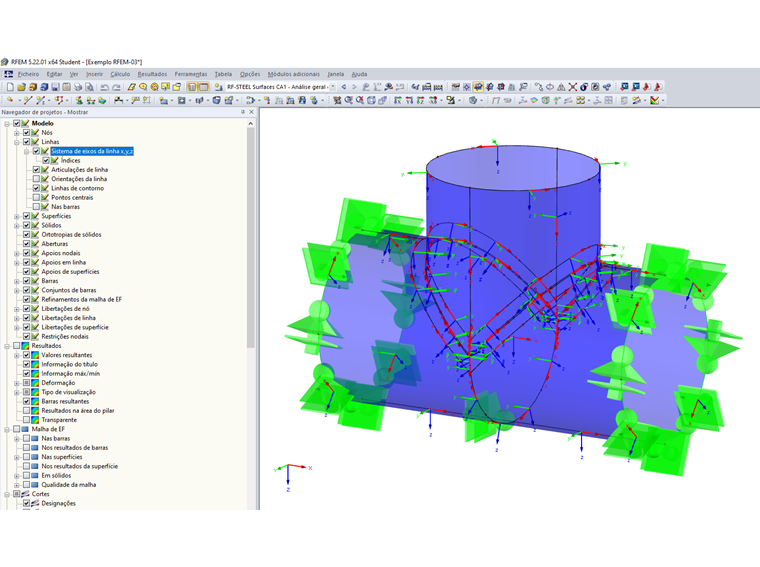Click the navigator vertical scrollbar thumb
This screenshot has height=567, width=760.
[x=251, y=237]
